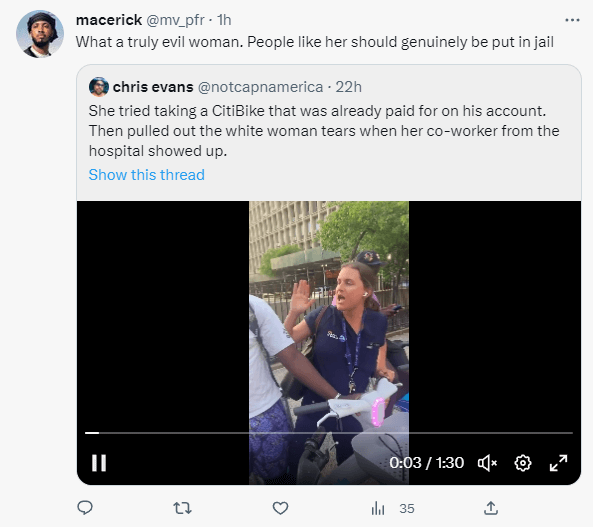Image resolution: width=593 pixels, height=527 pixels.
Task: Retweet this post using the retweet icon
Action: click(x=182, y=508)
